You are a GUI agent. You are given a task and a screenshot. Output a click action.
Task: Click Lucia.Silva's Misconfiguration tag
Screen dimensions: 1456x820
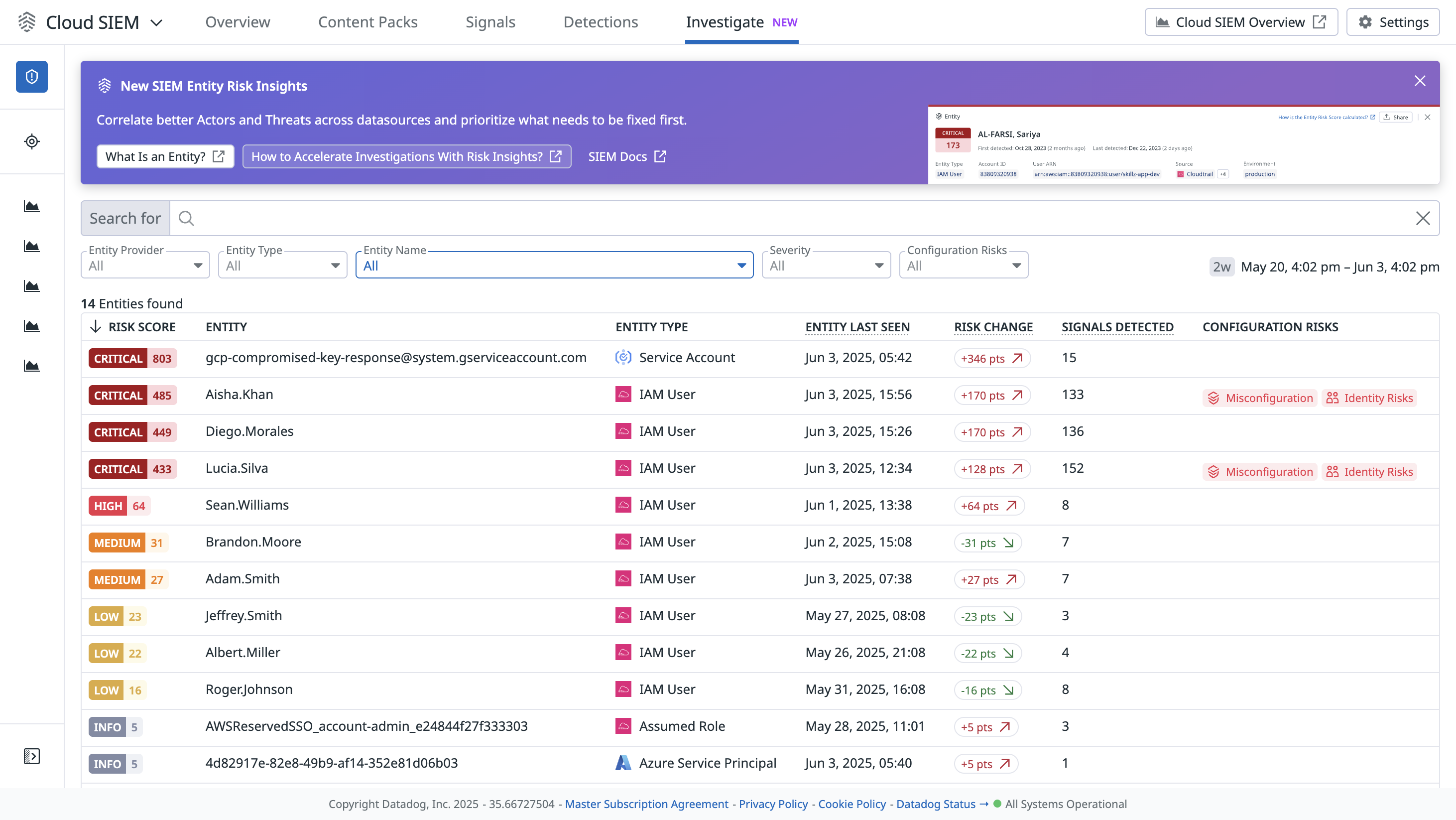(1260, 472)
